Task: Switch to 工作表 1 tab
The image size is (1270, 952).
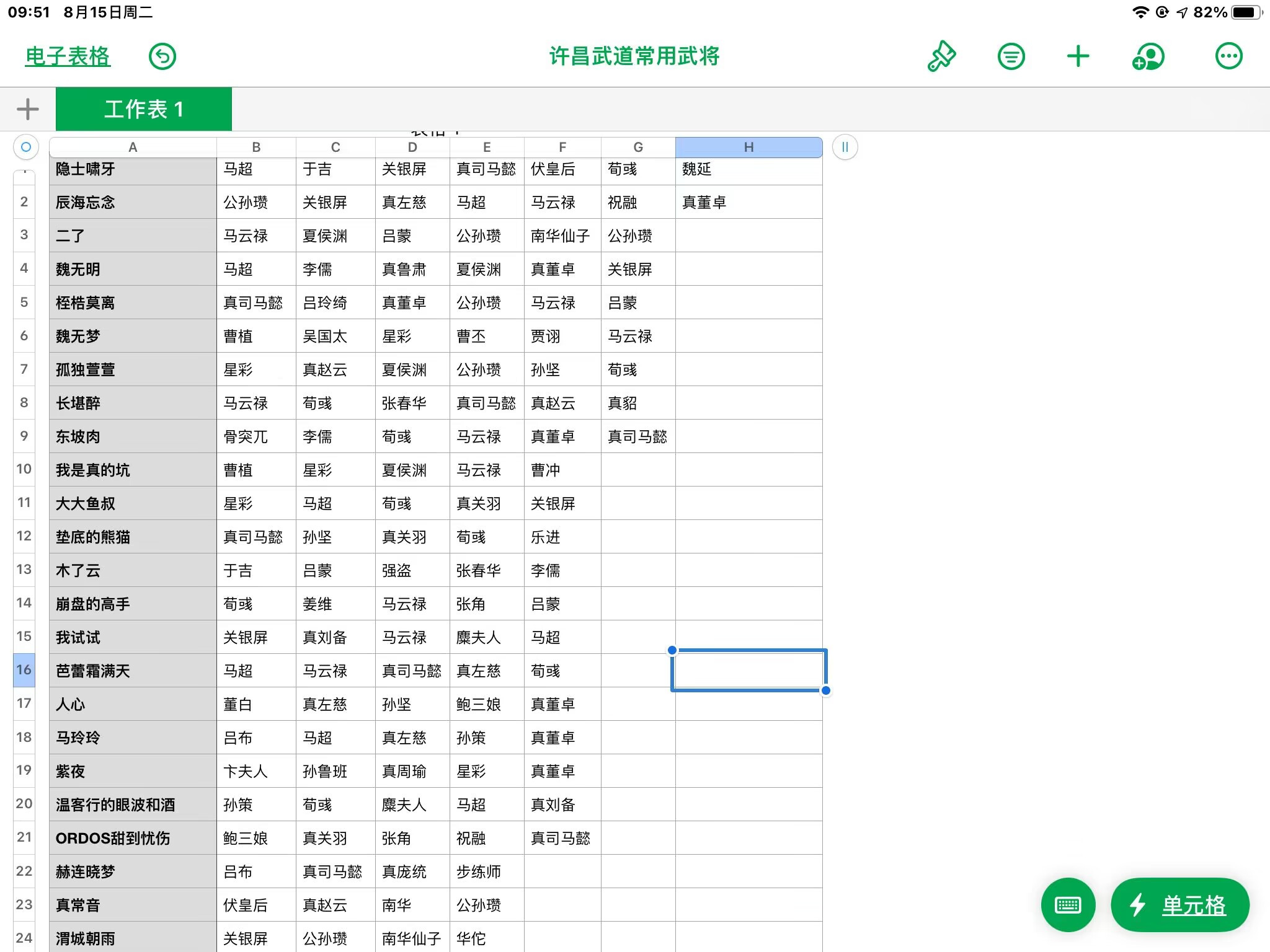Action: [x=144, y=109]
